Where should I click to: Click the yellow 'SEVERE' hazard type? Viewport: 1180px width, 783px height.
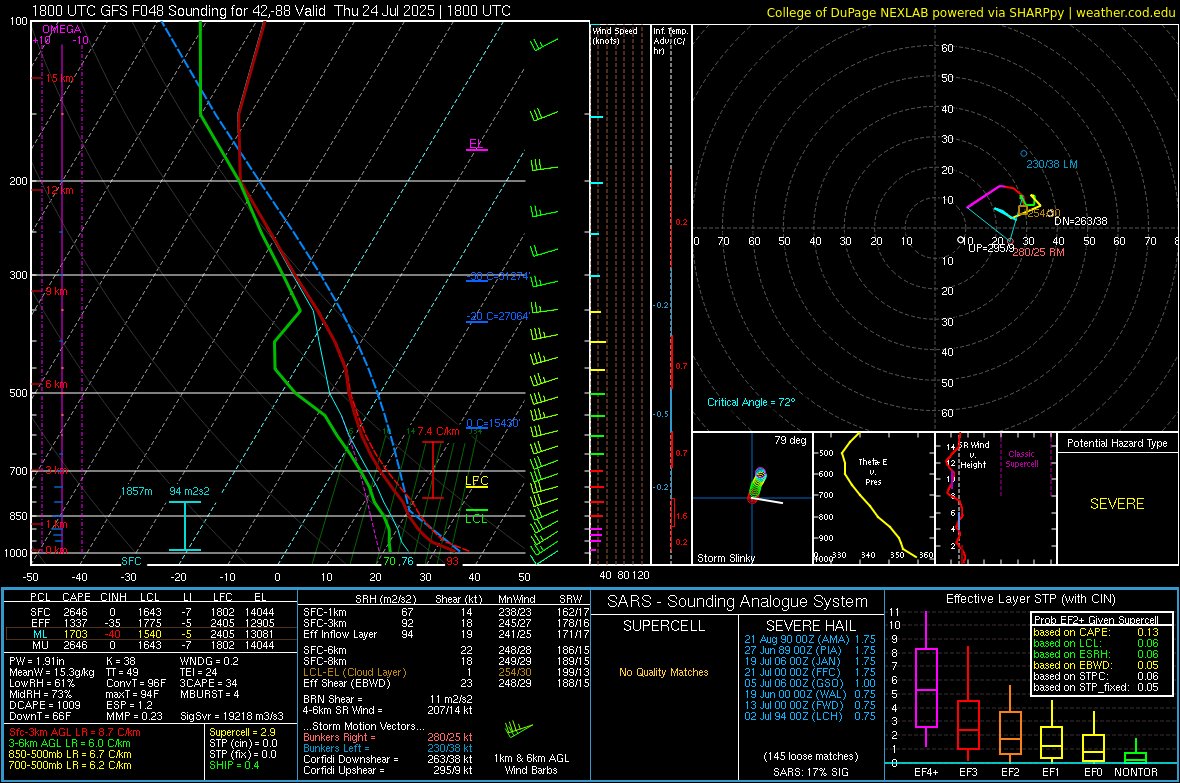(1117, 504)
